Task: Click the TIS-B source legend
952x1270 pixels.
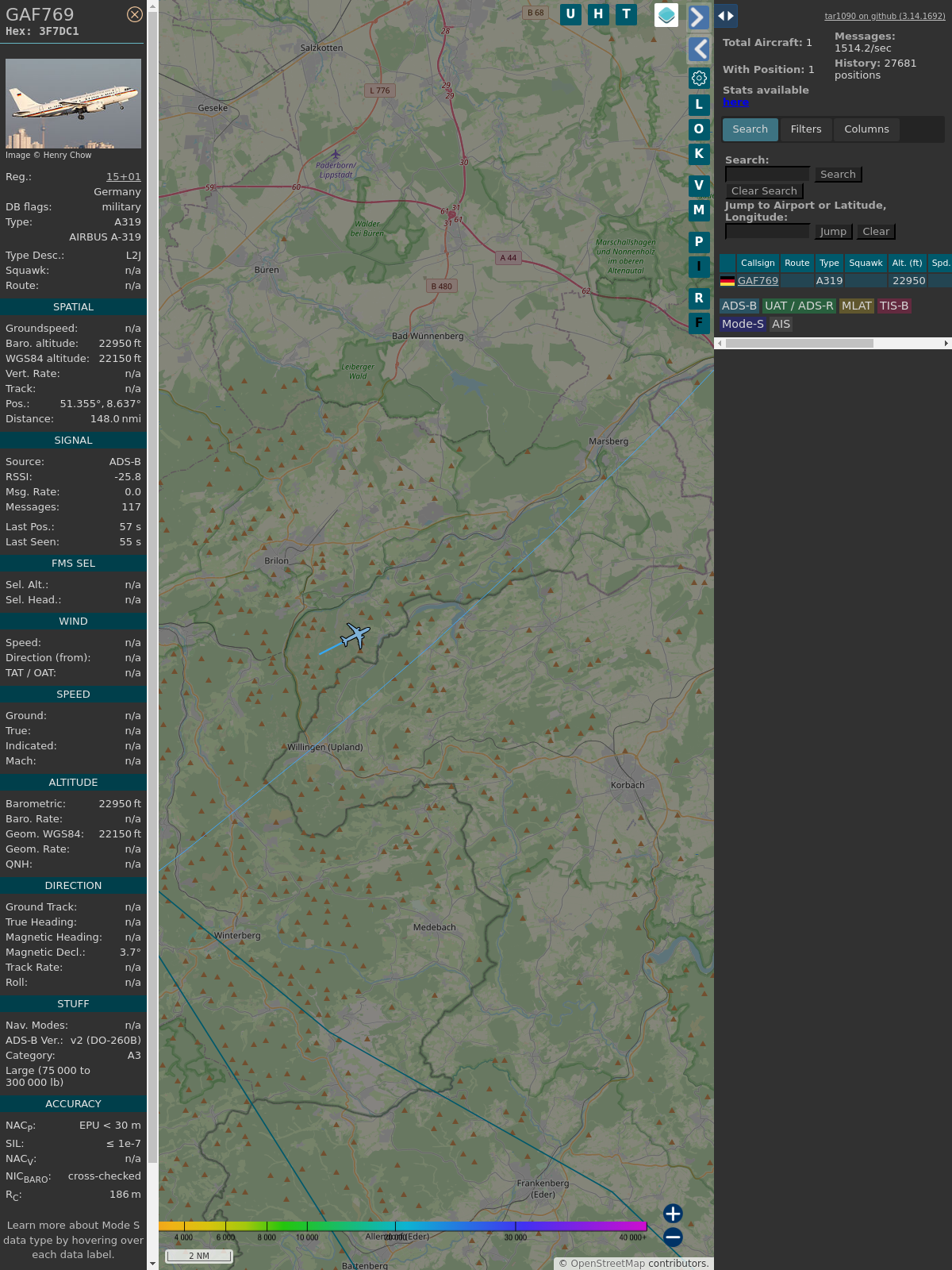Action: click(894, 306)
